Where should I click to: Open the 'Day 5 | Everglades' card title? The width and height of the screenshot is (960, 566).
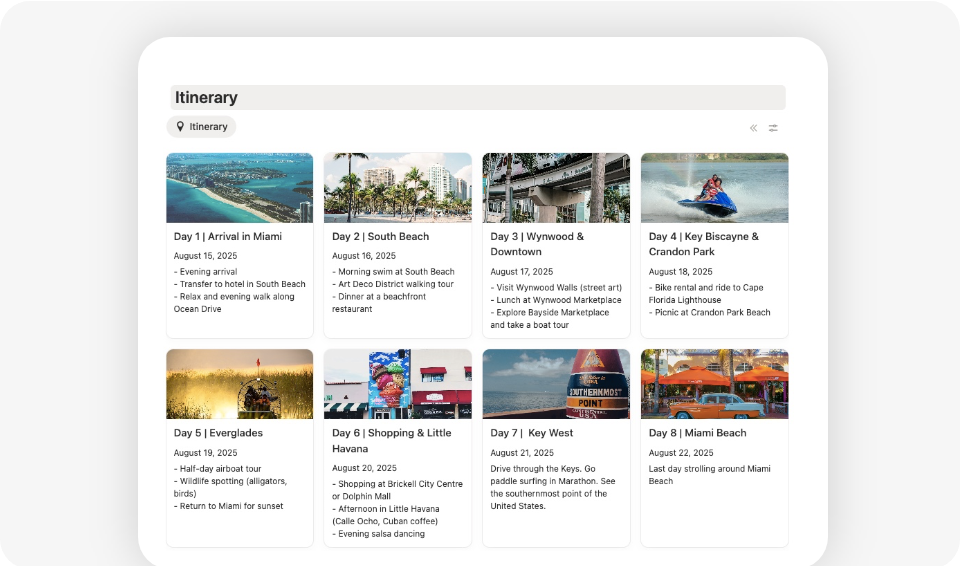point(218,433)
